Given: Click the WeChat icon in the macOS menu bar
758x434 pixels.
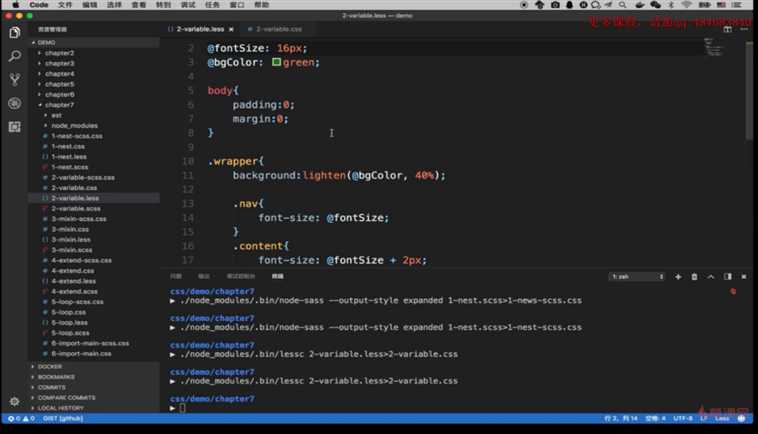Looking at the screenshot, I should tap(655, 5).
